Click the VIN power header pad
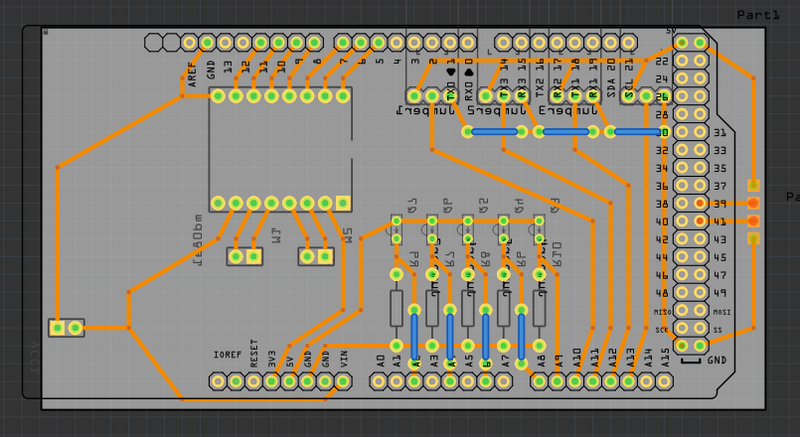 (x=344, y=381)
